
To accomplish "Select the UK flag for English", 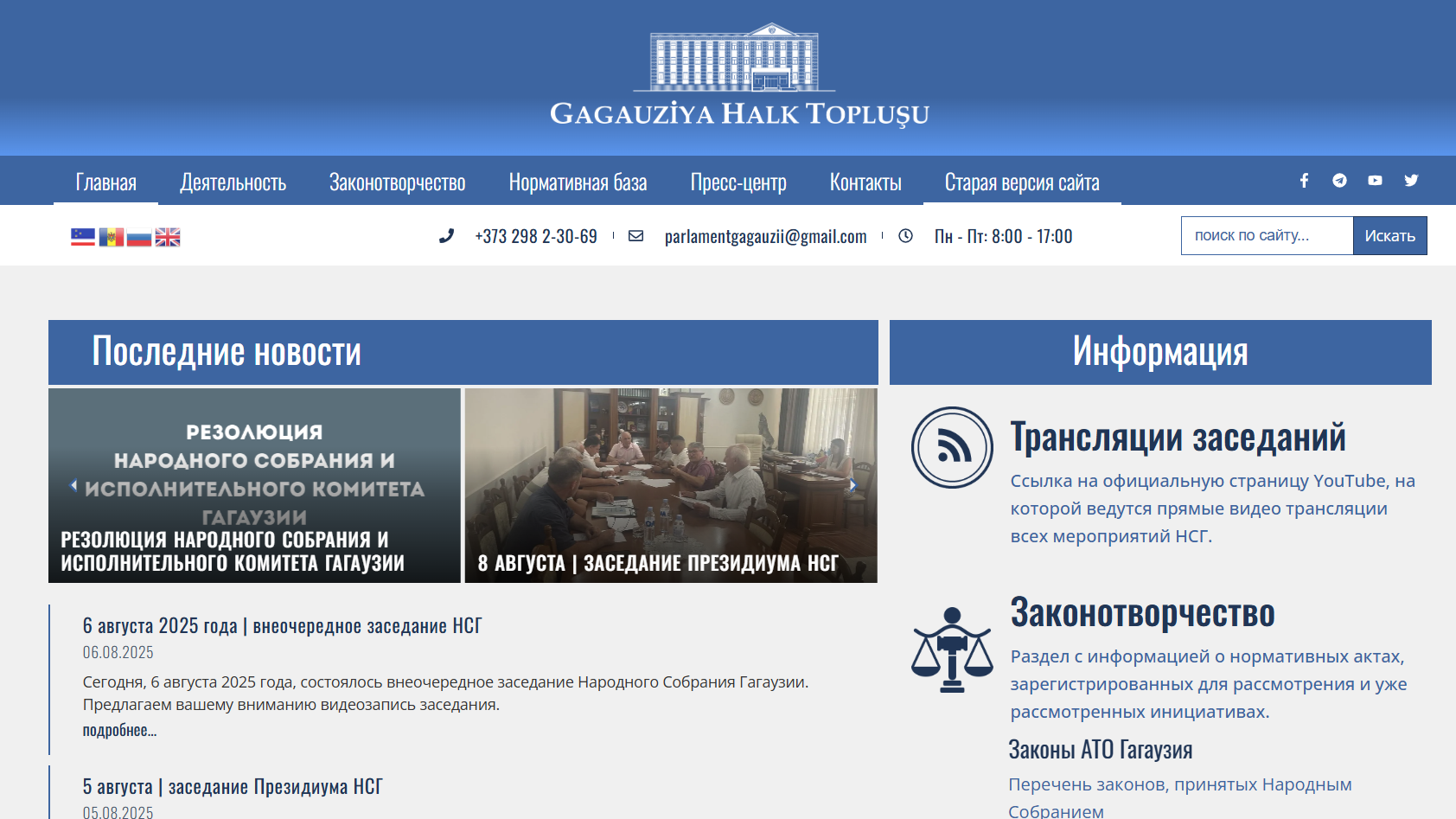I will pos(168,237).
